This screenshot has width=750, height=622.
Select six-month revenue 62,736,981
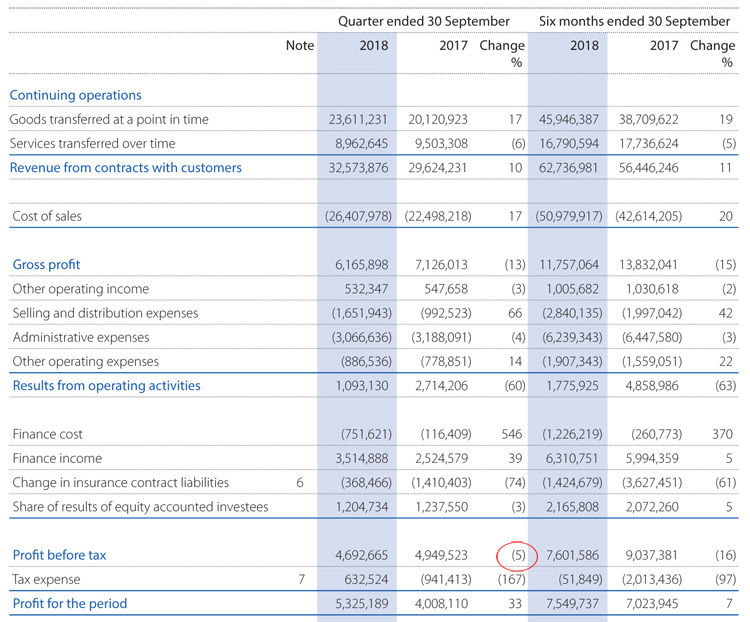tap(569, 167)
